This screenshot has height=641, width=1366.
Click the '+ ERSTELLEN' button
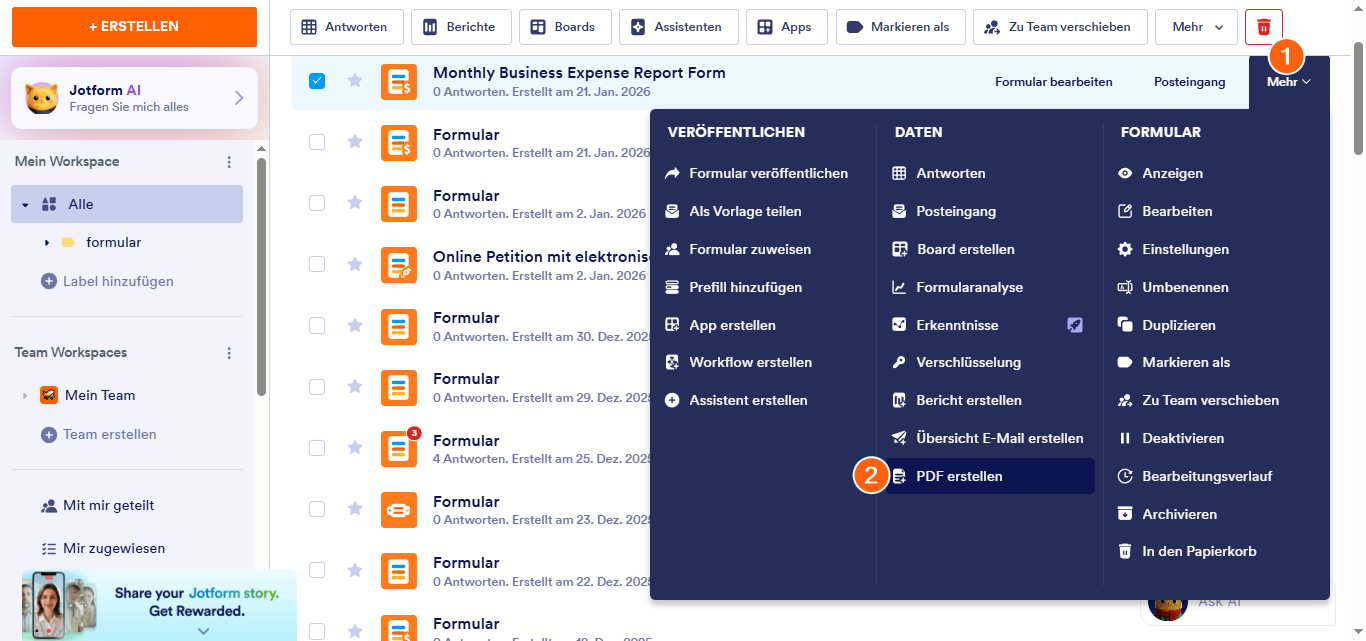[x=133, y=27]
